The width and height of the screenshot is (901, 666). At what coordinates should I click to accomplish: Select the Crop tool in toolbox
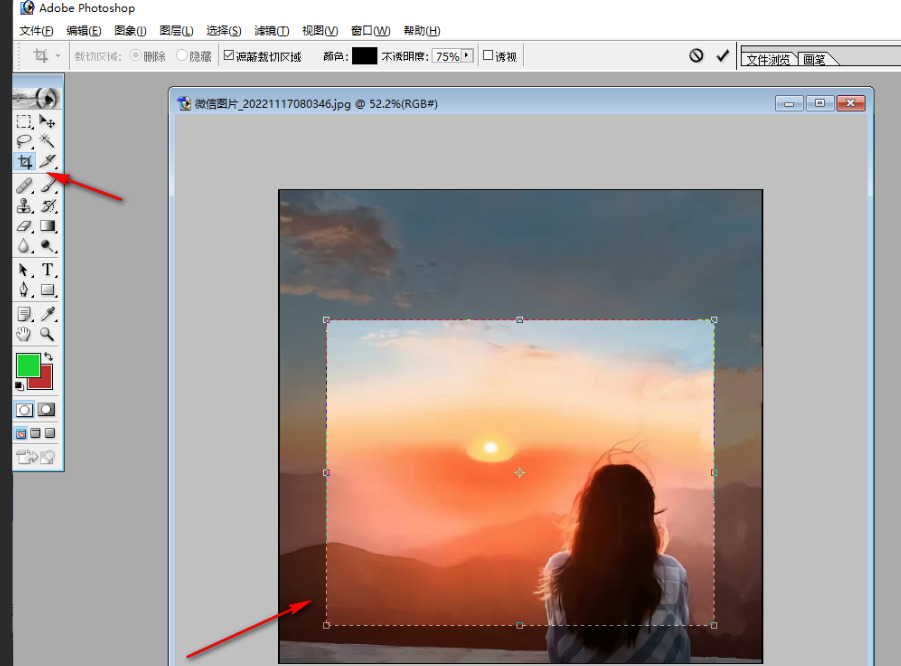[25, 161]
